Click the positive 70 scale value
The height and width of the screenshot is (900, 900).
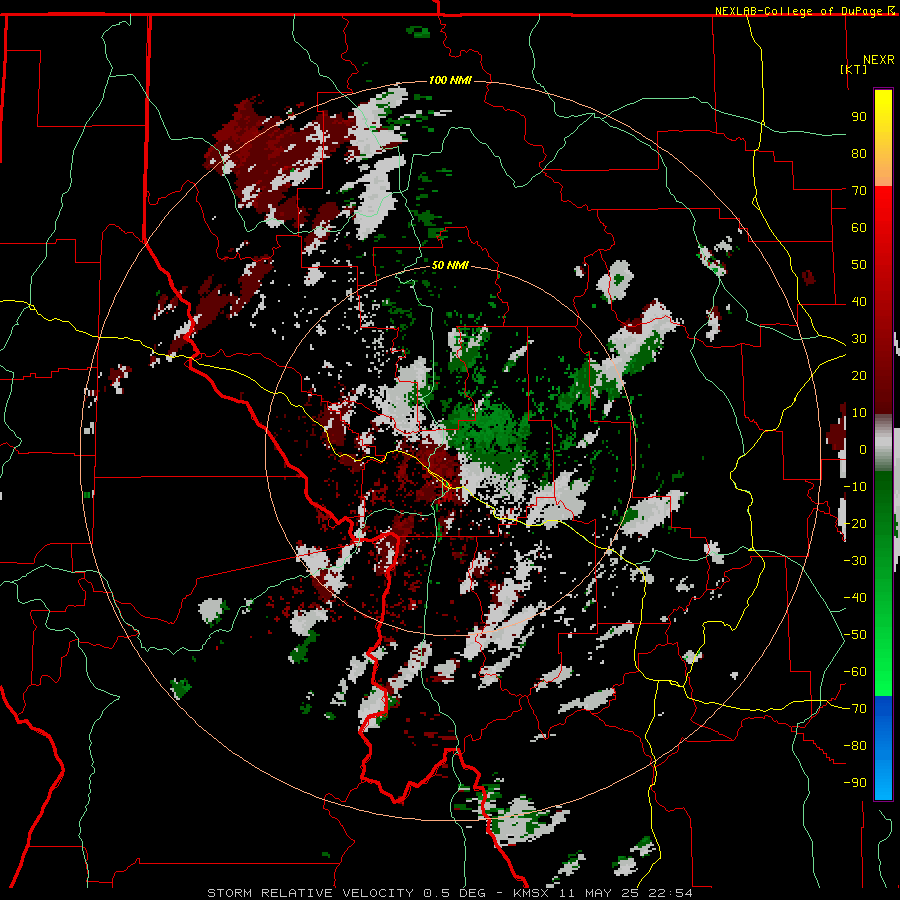859,191
